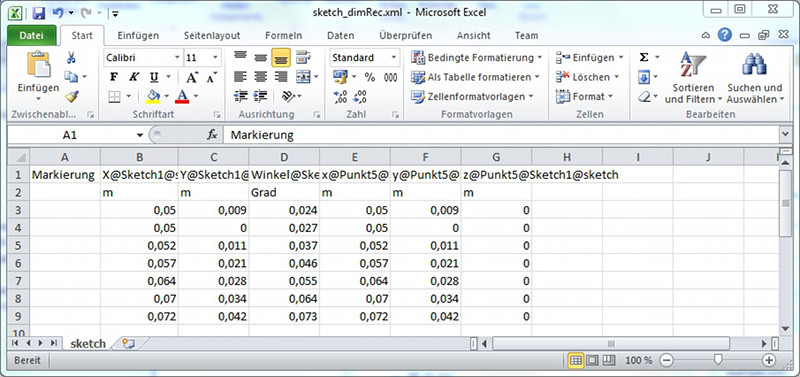800x377 pixels.
Task: Apply yellow fill color bucket
Action: [153, 96]
